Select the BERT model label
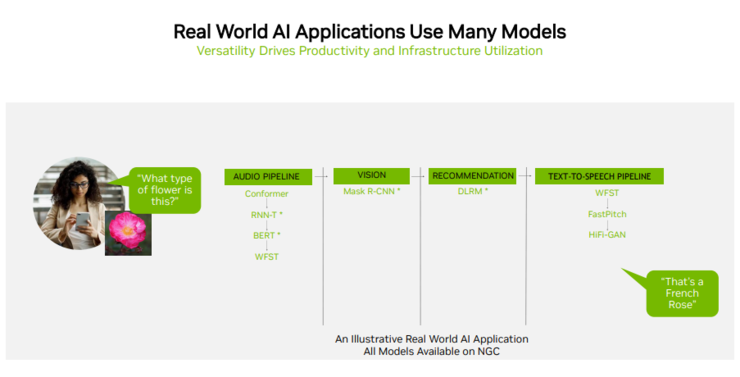 coord(267,235)
